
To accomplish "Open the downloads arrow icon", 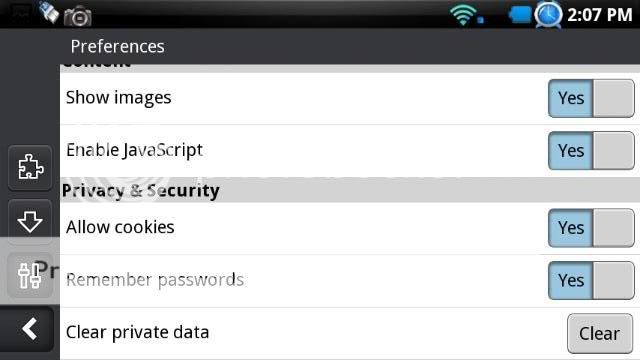I will coord(30,221).
